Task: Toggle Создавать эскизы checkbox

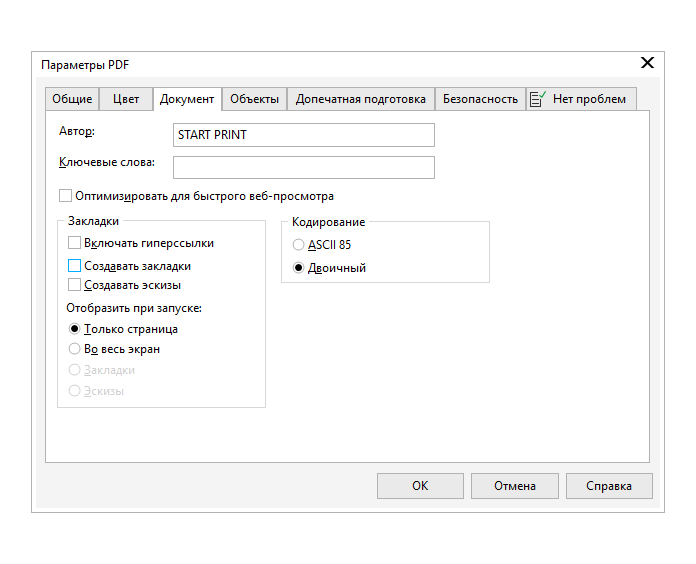Action: point(74,285)
